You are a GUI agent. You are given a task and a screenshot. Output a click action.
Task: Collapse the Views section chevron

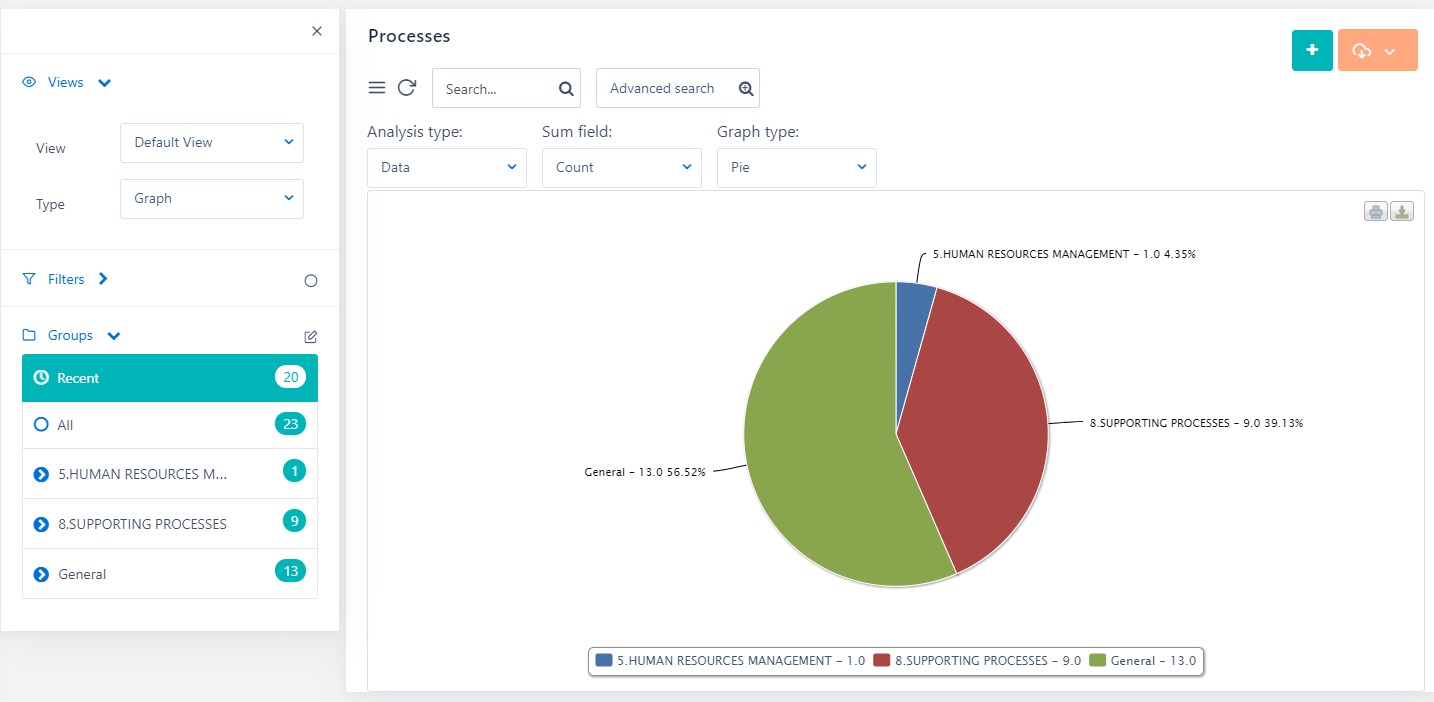click(105, 83)
